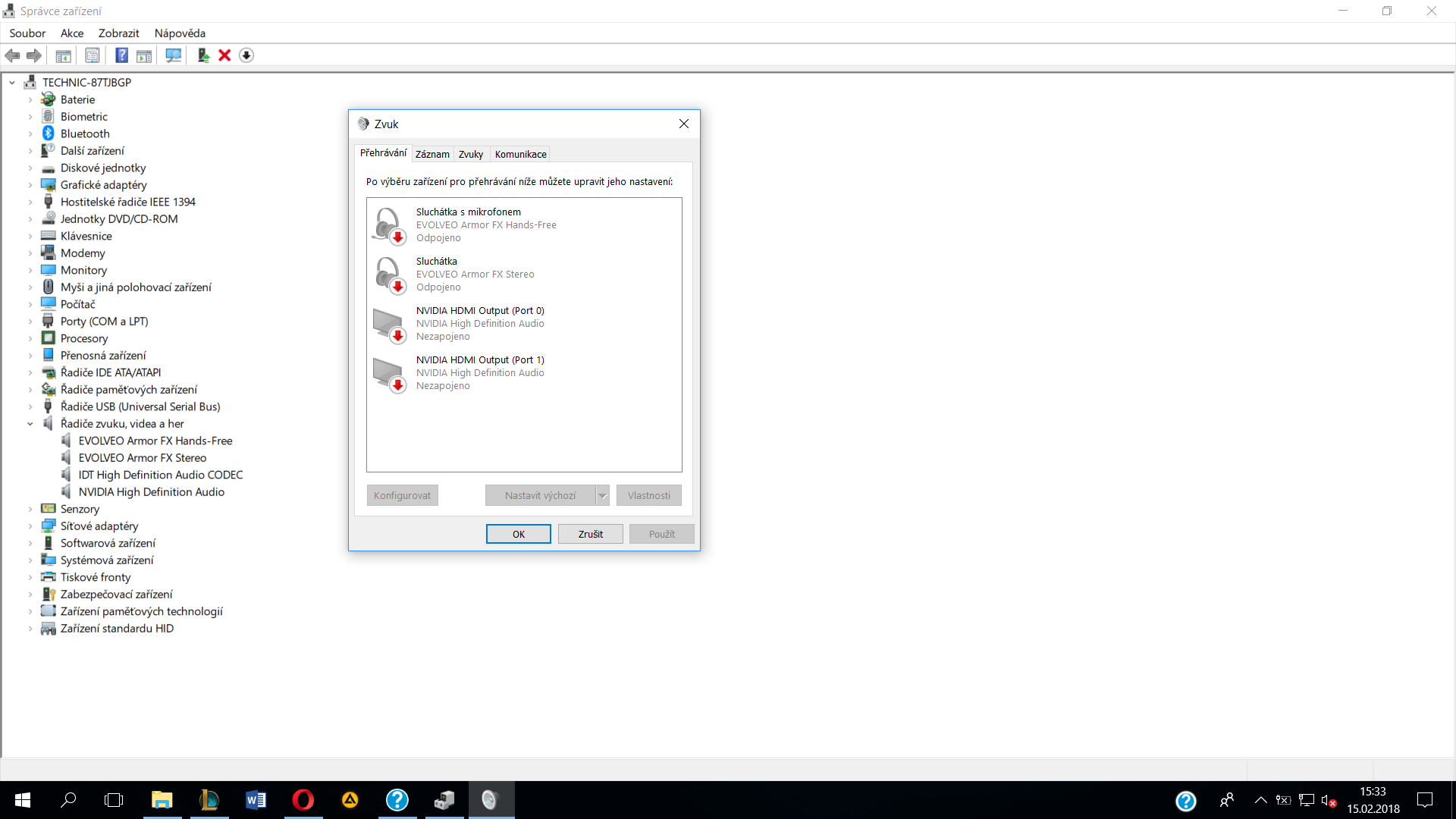Click the update driver green-arrow toolbar icon

pyautogui.click(x=203, y=55)
